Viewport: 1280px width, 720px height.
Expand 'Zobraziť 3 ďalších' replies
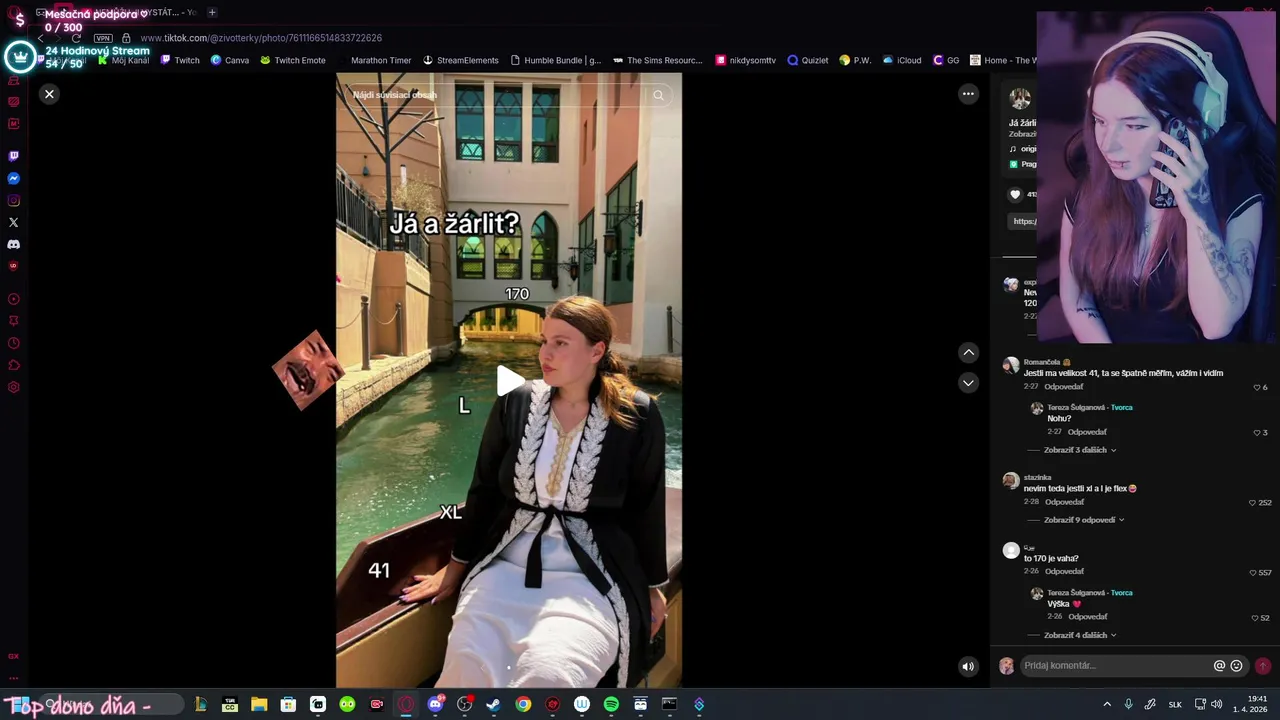(x=1080, y=450)
